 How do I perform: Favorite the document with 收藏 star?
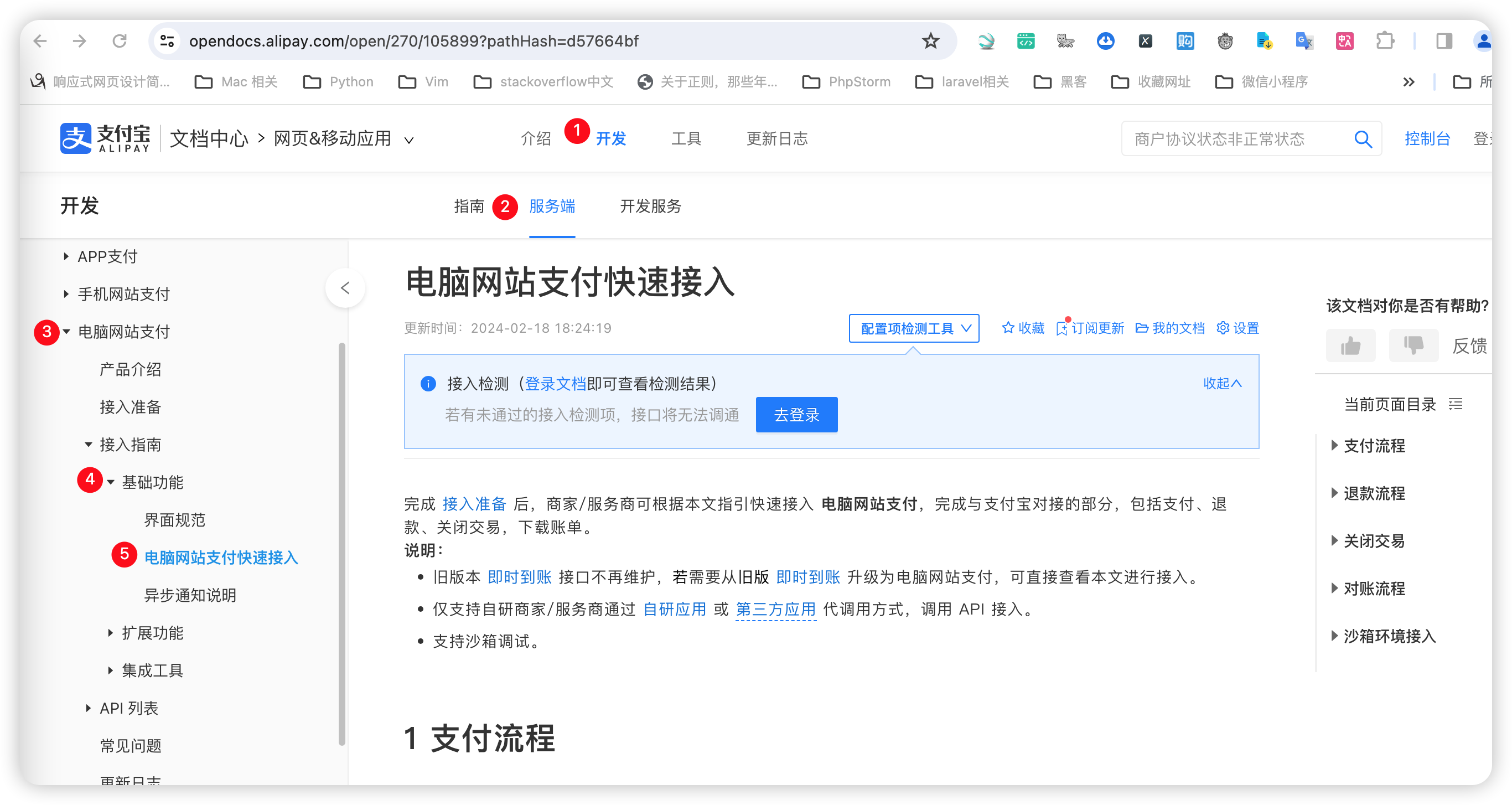(x=1023, y=328)
